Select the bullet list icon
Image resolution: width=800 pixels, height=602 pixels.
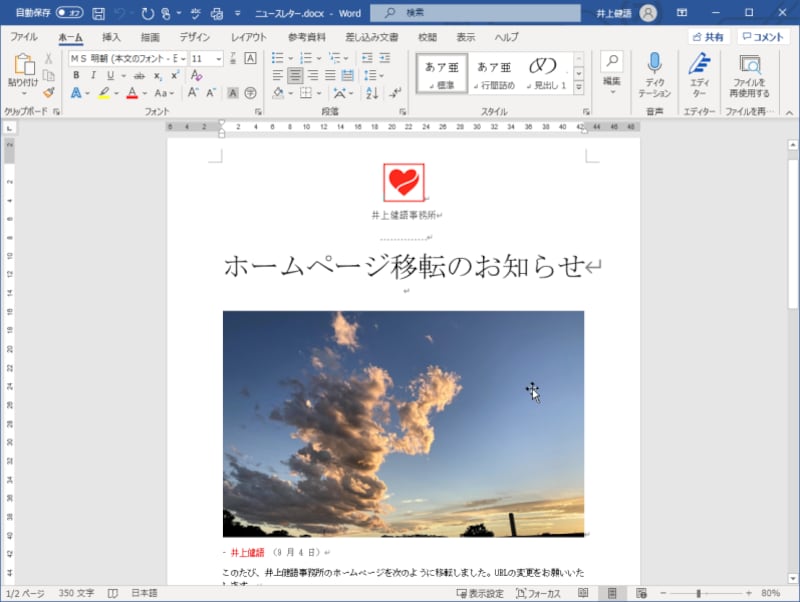277,57
